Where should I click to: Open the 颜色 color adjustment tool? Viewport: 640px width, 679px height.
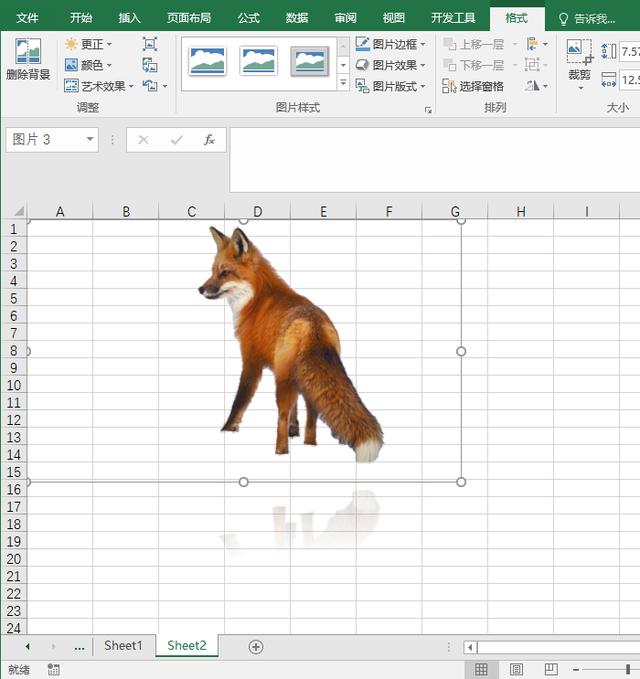(88, 65)
